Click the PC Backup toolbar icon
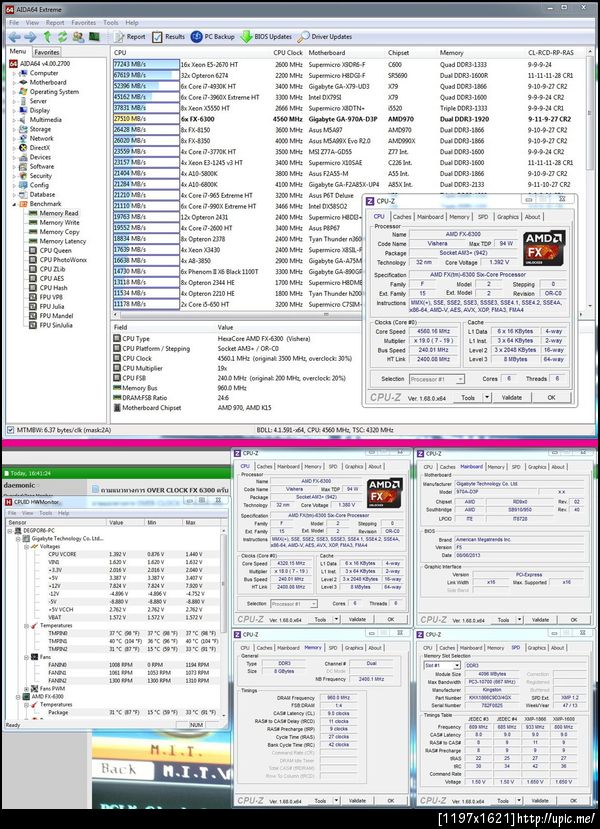This screenshot has width=600, height=829. tap(196, 36)
